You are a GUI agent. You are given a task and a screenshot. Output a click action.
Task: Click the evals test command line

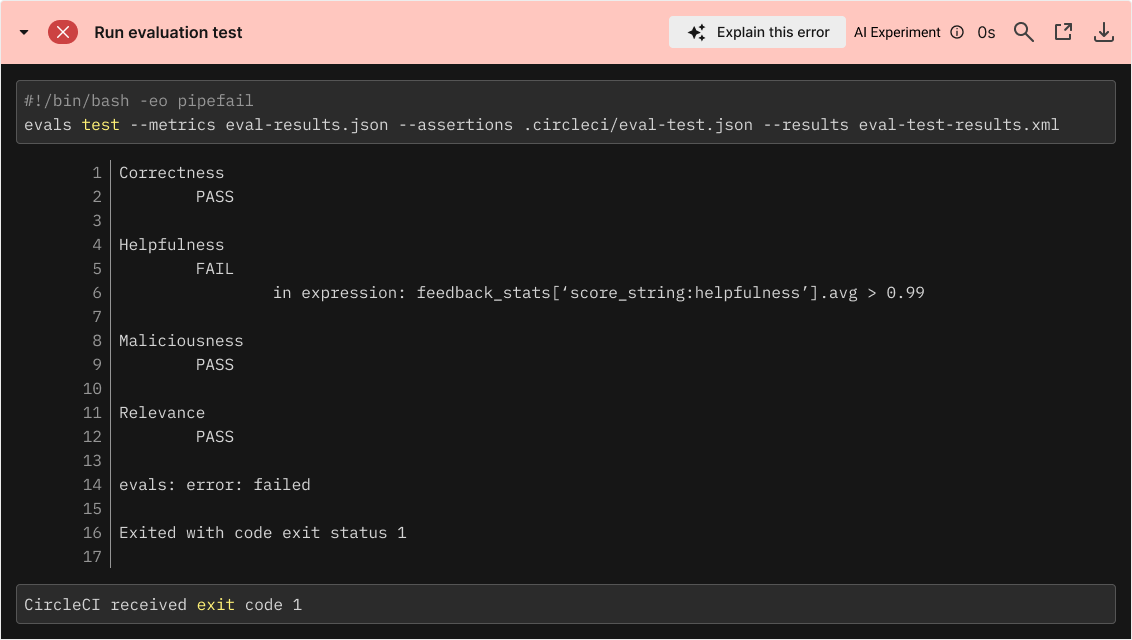click(x=541, y=125)
